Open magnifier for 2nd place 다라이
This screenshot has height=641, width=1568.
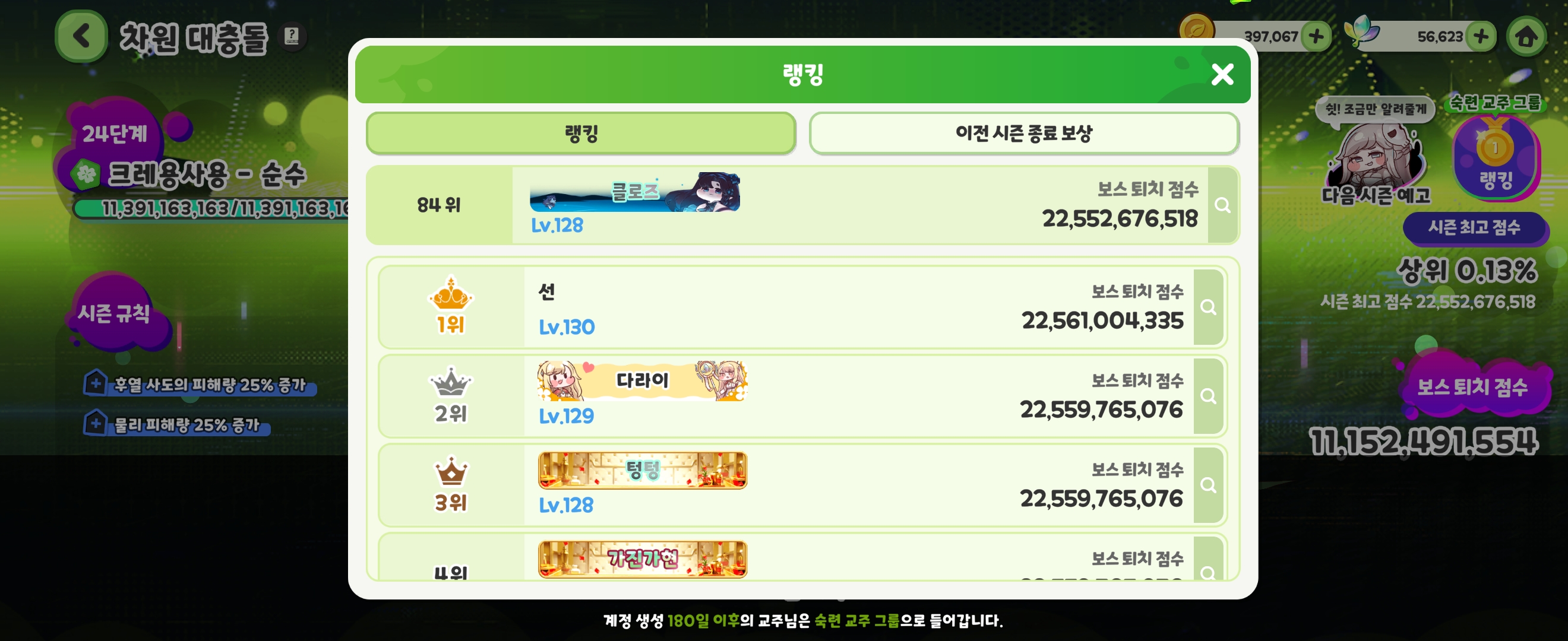[1208, 396]
